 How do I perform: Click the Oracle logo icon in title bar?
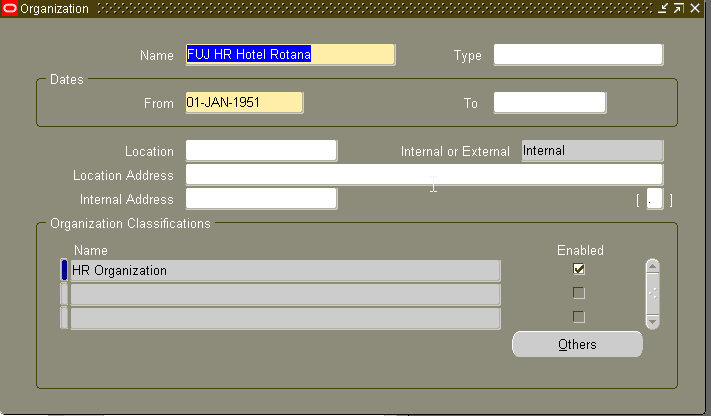coord(10,8)
